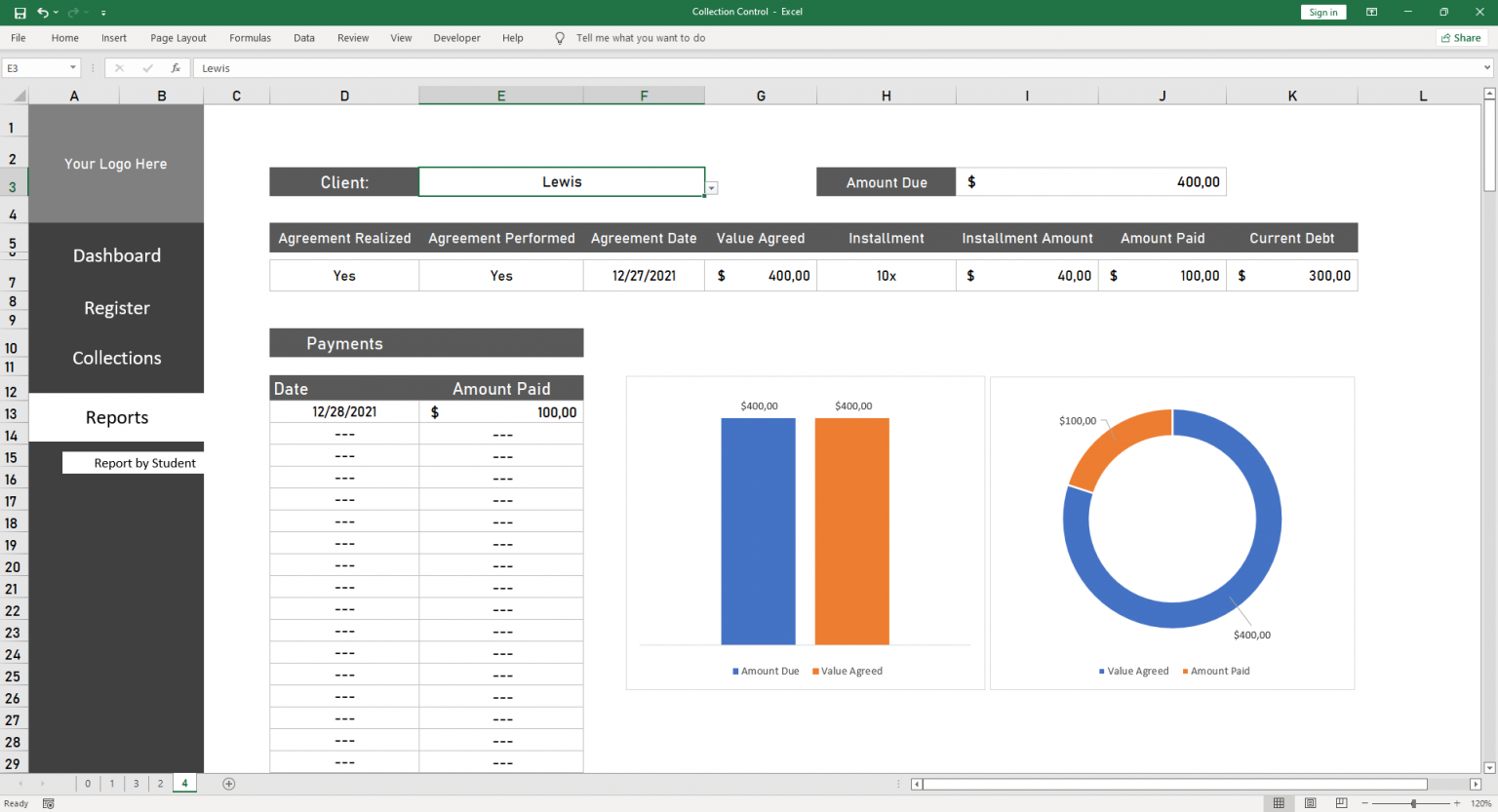1498x812 pixels.
Task: Click the Amount Due value 400,00
Action: [1091, 182]
